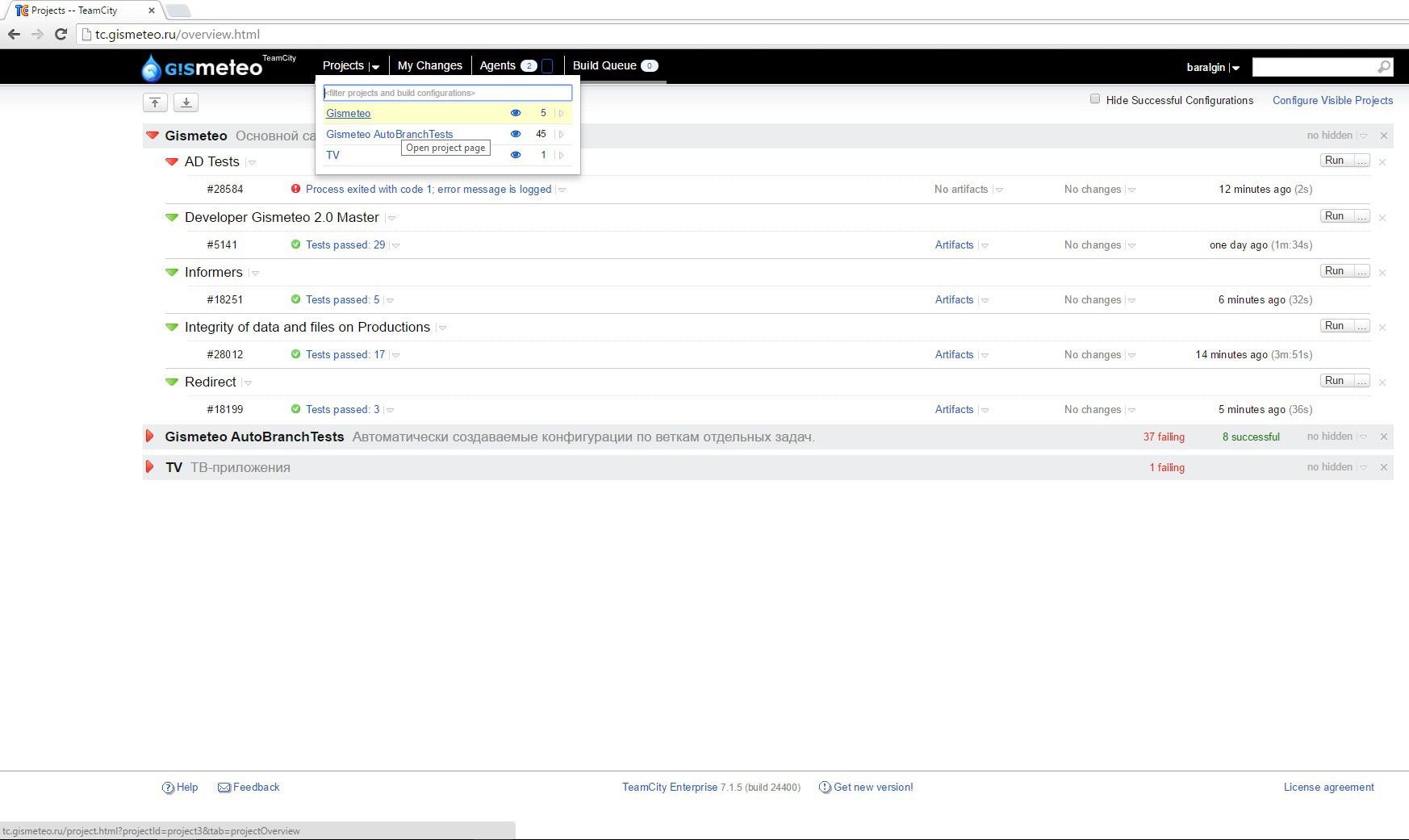
Task: Collapse Integrity of data configuration
Action: pos(171,327)
